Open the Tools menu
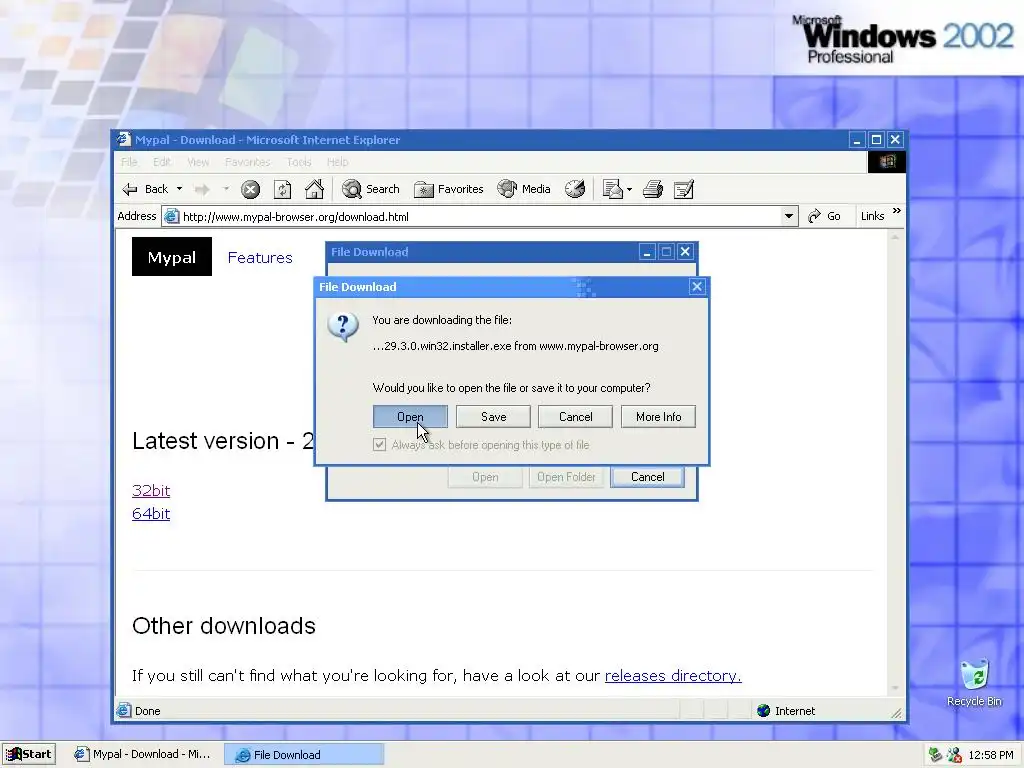1024x768 pixels. pos(298,162)
